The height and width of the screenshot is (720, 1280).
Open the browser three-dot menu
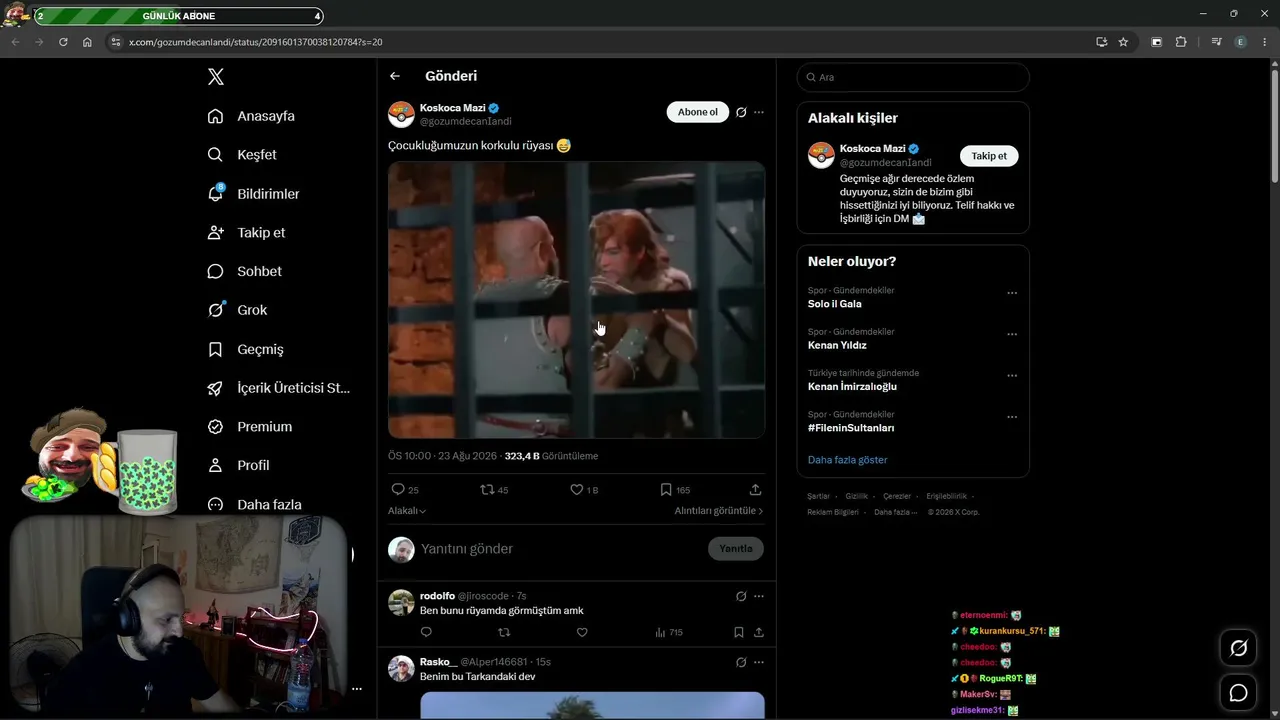click(x=1264, y=42)
